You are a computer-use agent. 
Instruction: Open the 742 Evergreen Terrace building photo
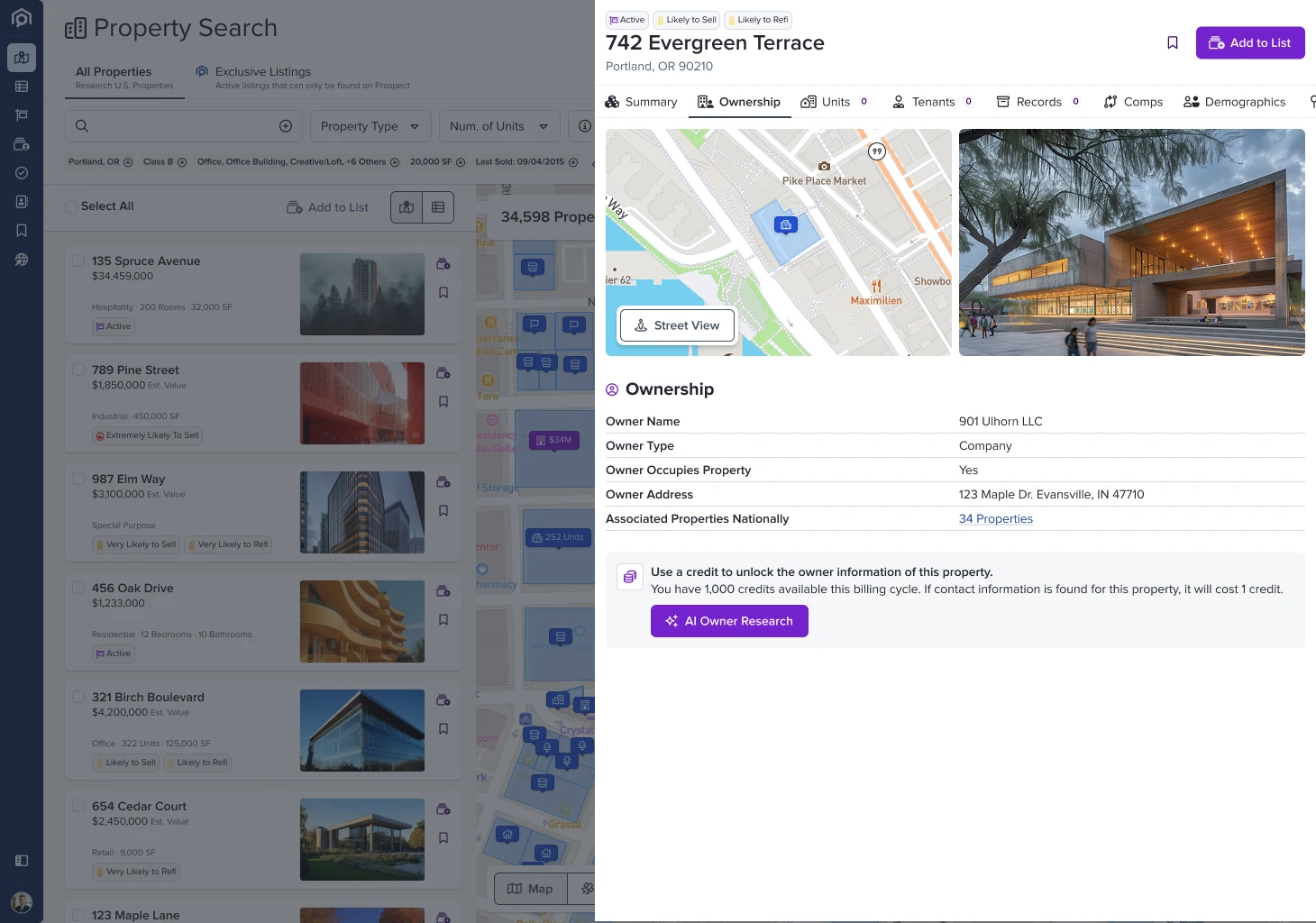tap(1132, 242)
